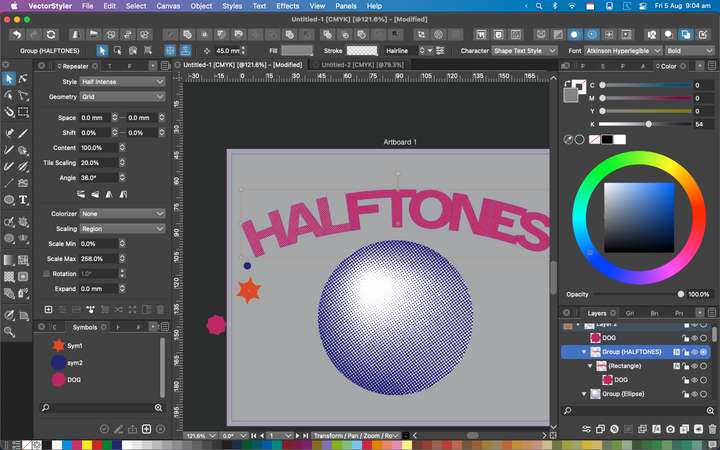Collapse the Group (HALFTONES) layer tree

[584, 352]
